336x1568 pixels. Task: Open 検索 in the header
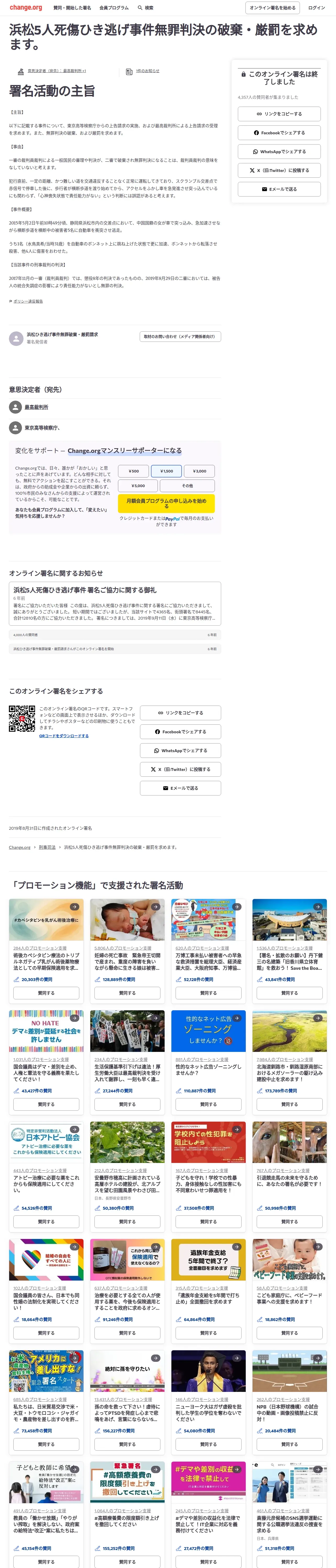(x=146, y=8)
